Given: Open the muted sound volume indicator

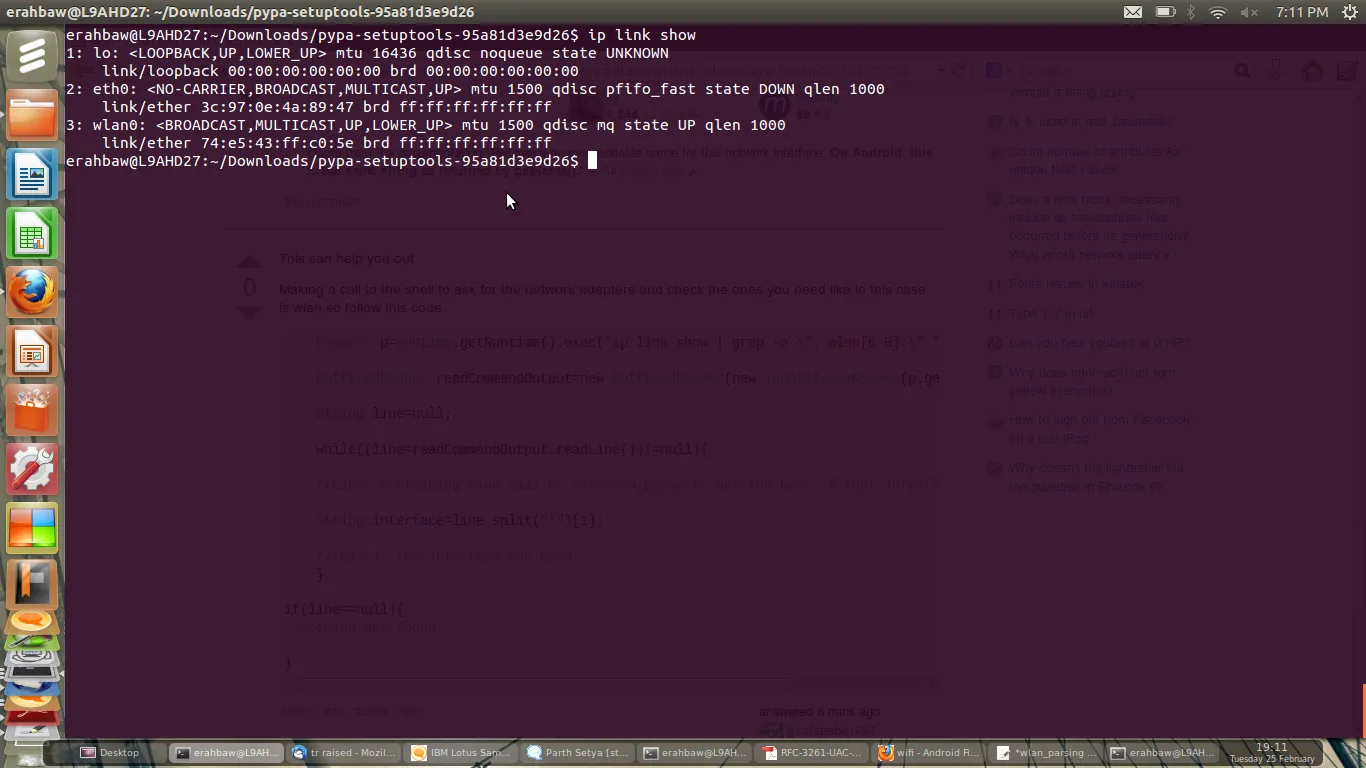Looking at the screenshot, I should [1249, 12].
